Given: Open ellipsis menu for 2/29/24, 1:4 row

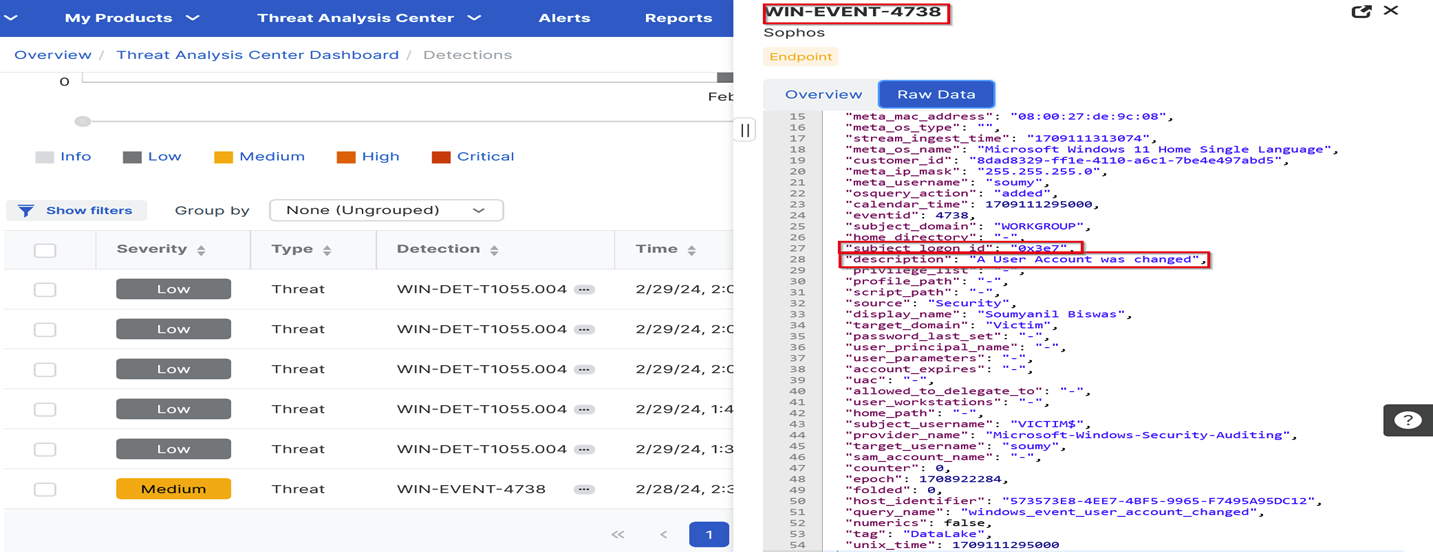Looking at the screenshot, I should pyautogui.click(x=584, y=410).
